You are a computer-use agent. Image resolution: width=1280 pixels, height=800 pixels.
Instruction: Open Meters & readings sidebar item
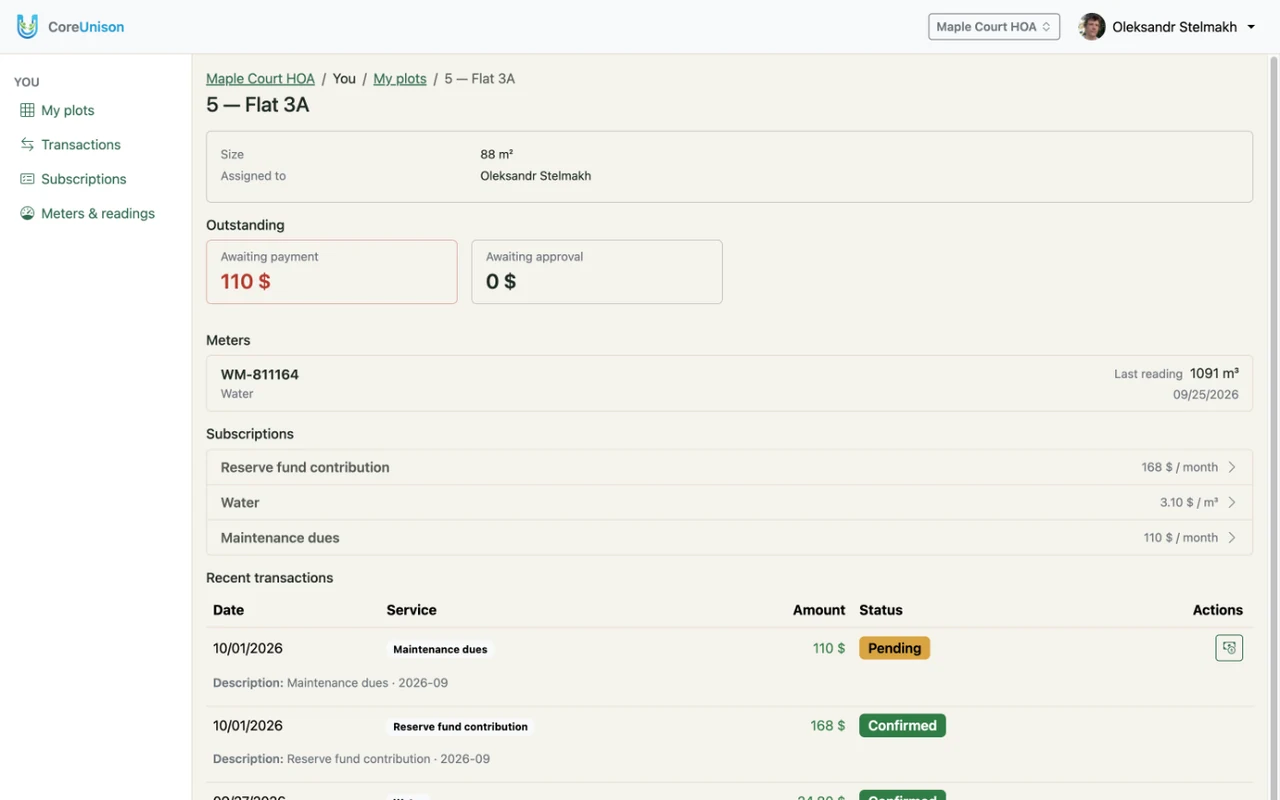(98, 213)
